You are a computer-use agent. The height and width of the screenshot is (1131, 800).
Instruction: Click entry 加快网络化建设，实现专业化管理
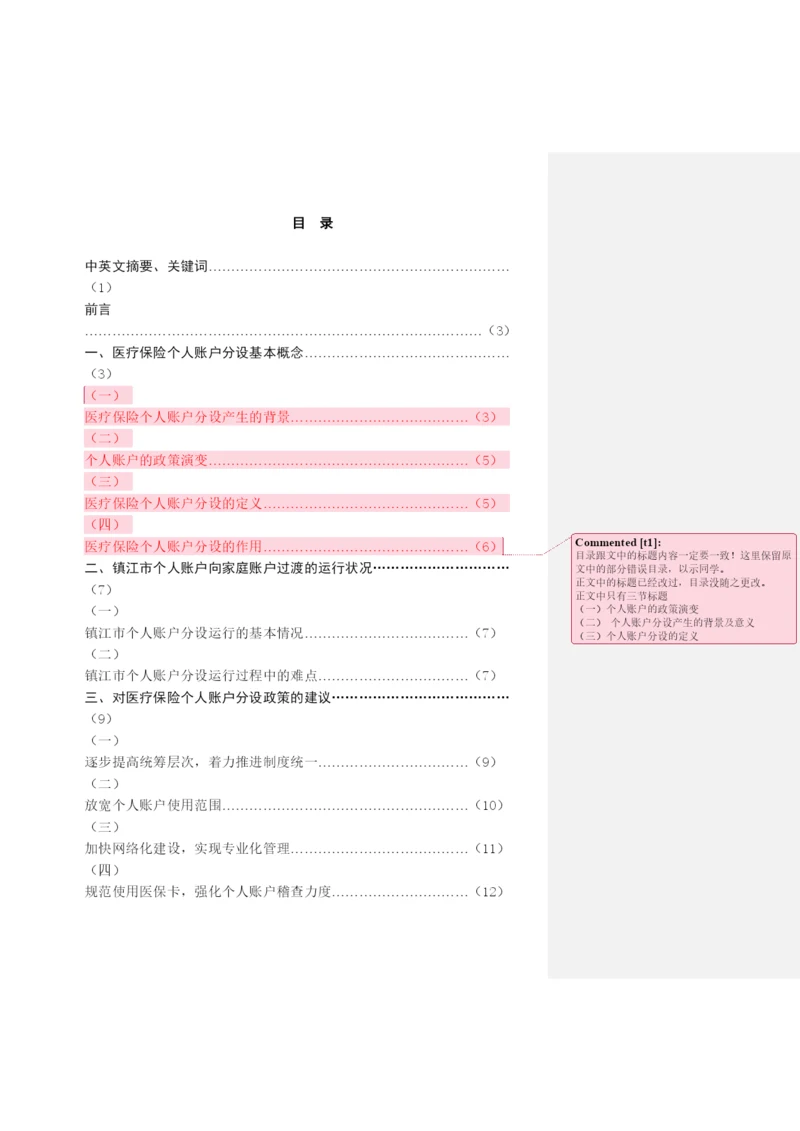click(187, 848)
